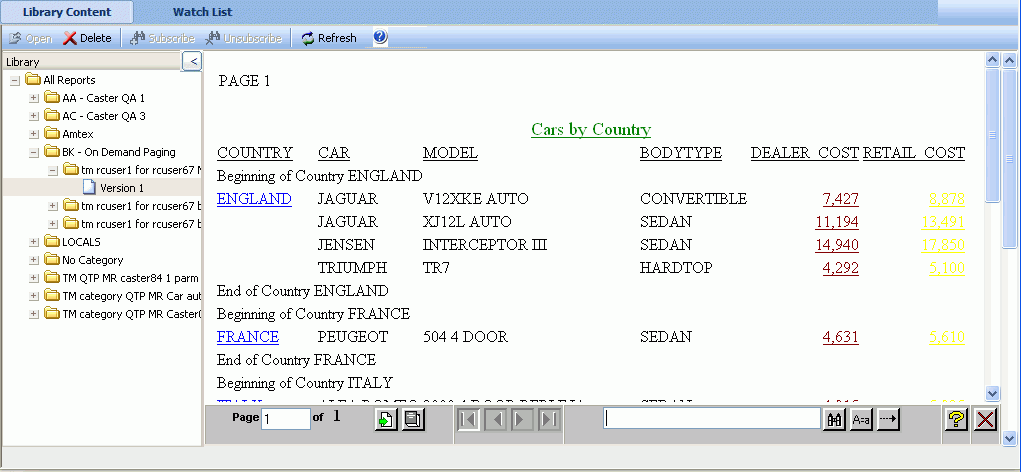The image size is (1021, 472).
Task: Close viewer with red X icon
Action: click(985, 420)
